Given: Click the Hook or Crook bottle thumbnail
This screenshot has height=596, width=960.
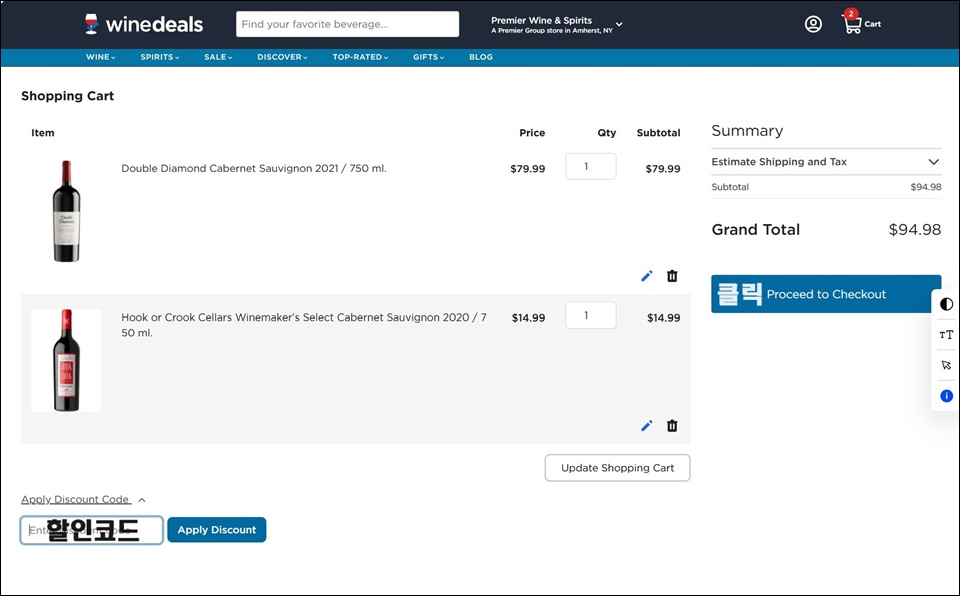Looking at the screenshot, I should 66,360.
